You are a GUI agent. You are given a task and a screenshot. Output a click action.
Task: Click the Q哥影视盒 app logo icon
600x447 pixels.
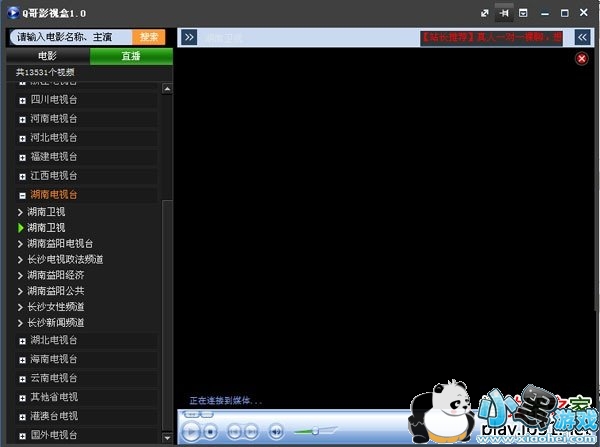pyautogui.click(x=13, y=13)
